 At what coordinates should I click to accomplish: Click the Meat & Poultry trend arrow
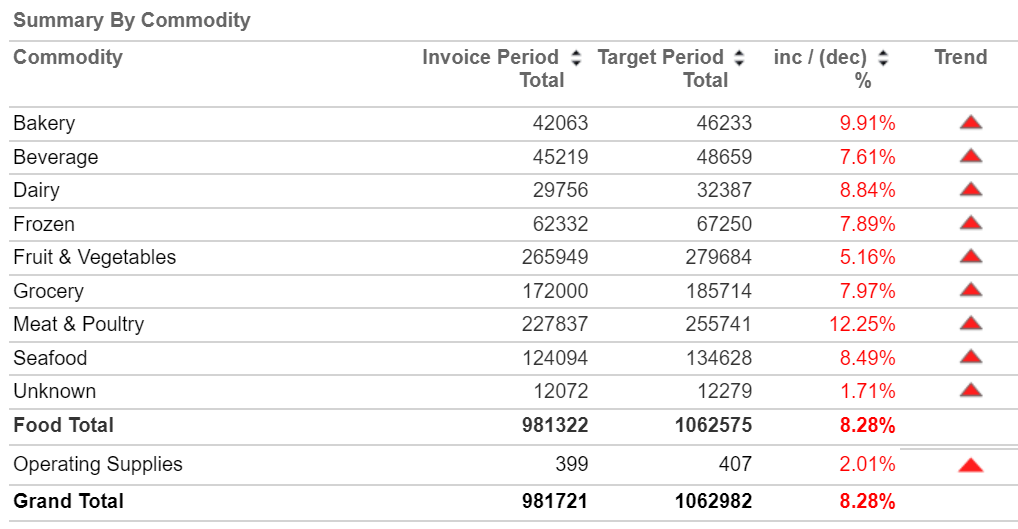[970, 324]
